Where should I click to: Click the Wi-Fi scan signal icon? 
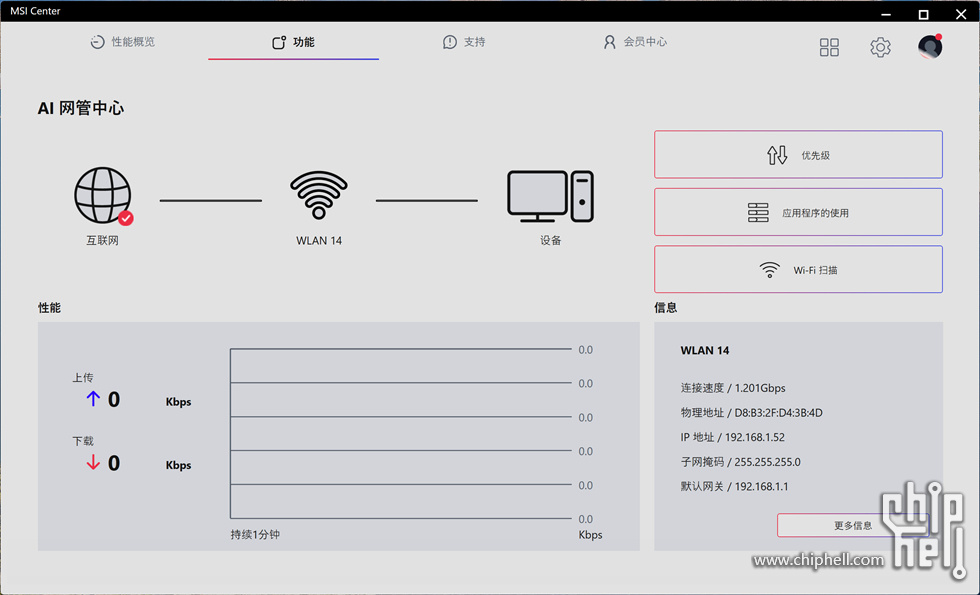click(769, 270)
